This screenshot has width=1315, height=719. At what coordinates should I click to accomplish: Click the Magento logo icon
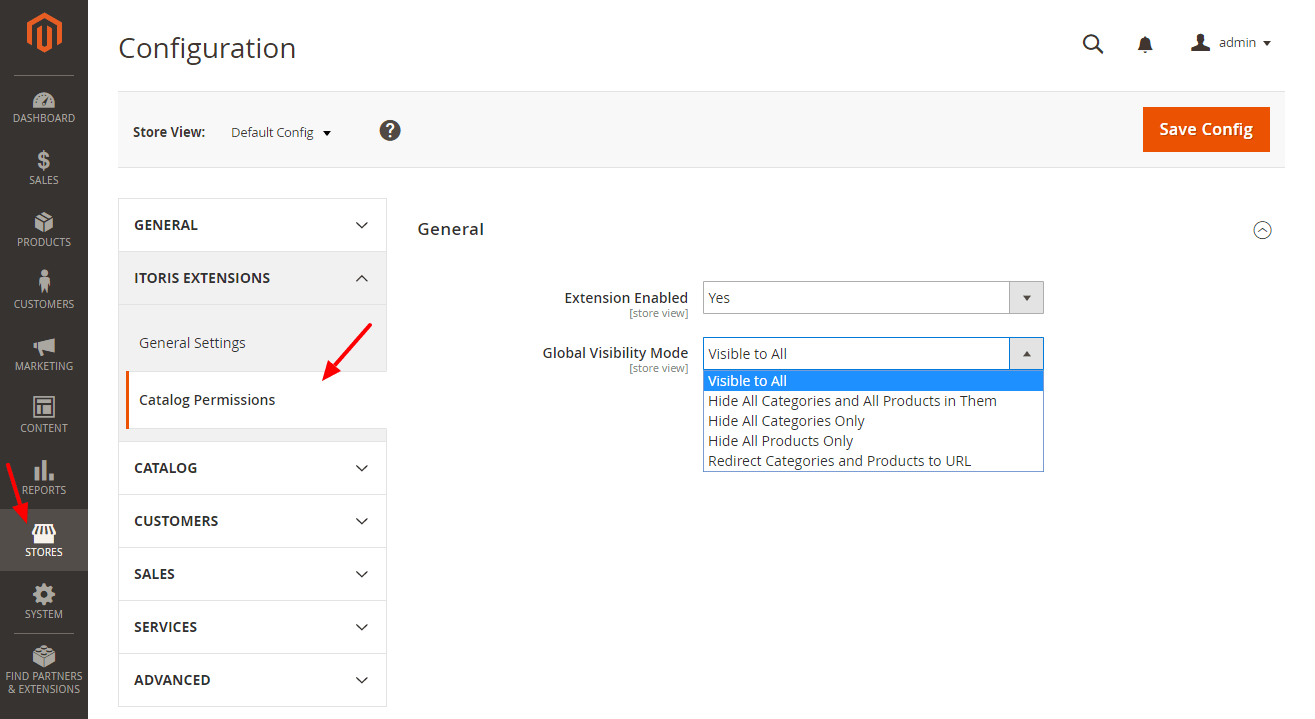tap(44, 34)
